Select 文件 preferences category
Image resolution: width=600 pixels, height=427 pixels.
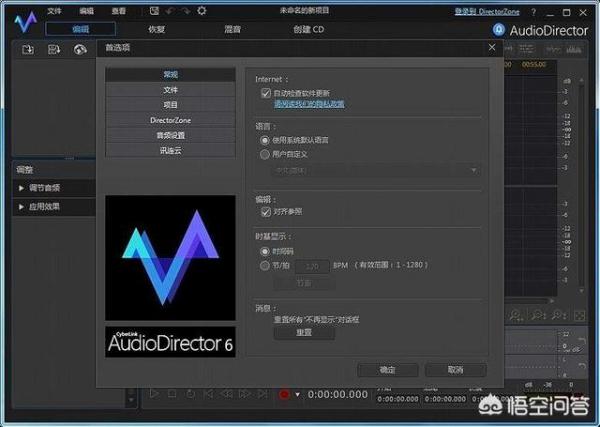tap(170, 90)
